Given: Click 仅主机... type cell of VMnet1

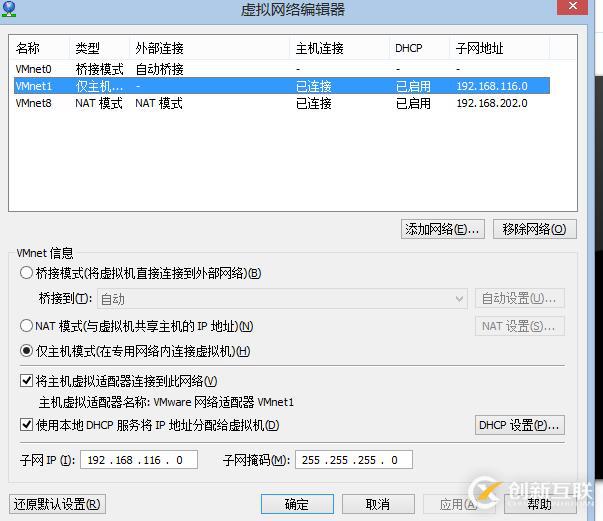Looking at the screenshot, I should coord(99,86).
